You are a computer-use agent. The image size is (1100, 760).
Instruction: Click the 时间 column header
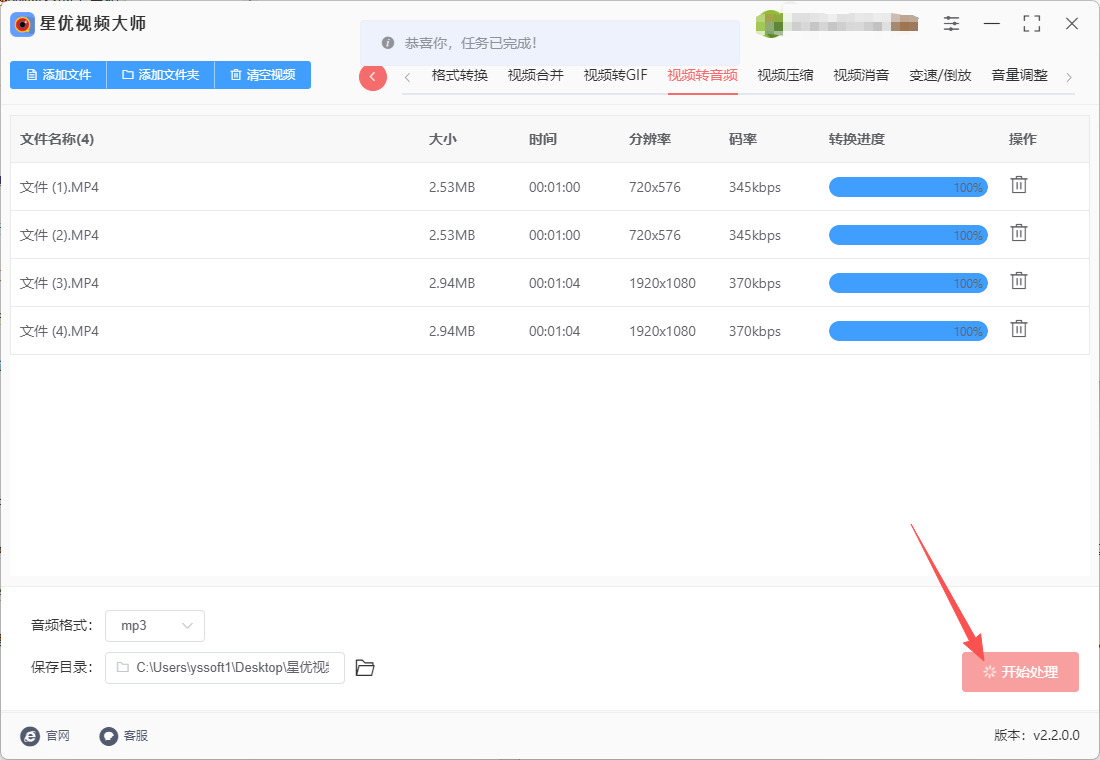tap(543, 139)
